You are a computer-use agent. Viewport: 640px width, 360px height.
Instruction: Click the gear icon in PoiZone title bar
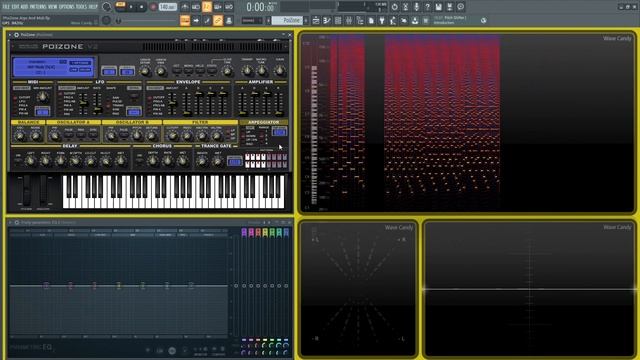tap(17, 35)
